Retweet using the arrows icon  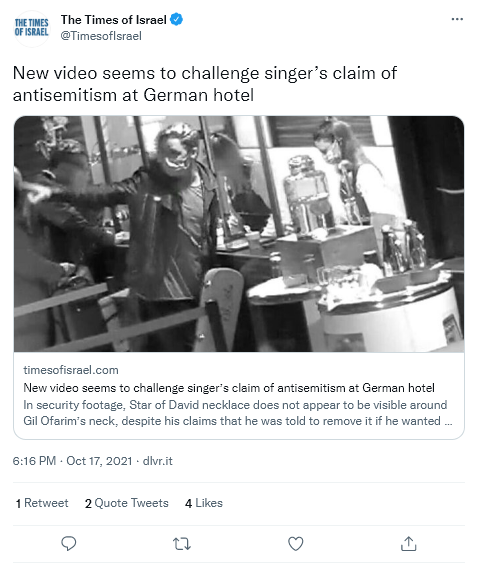click(x=182, y=544)
